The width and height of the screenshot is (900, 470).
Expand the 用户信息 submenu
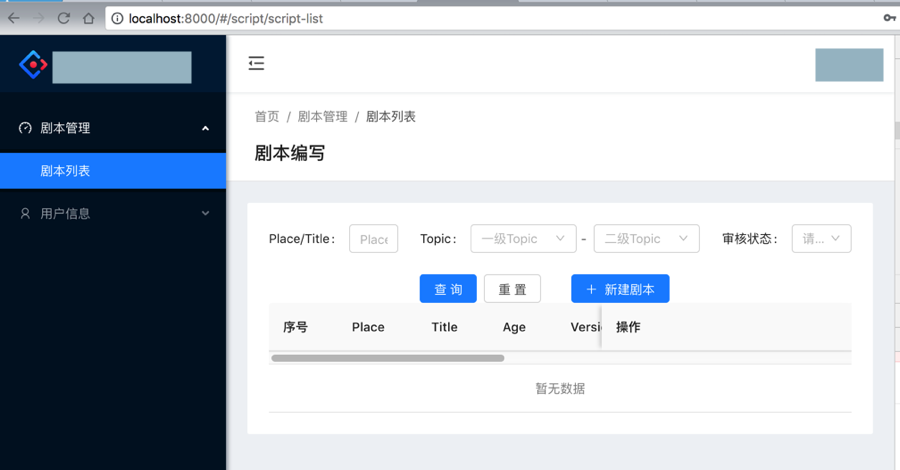pyautogui.click(x=205, y=213)
